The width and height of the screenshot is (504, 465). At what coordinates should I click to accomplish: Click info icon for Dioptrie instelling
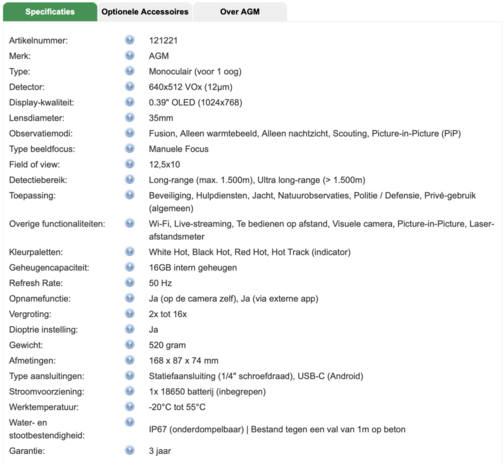[x=130, y=329]
